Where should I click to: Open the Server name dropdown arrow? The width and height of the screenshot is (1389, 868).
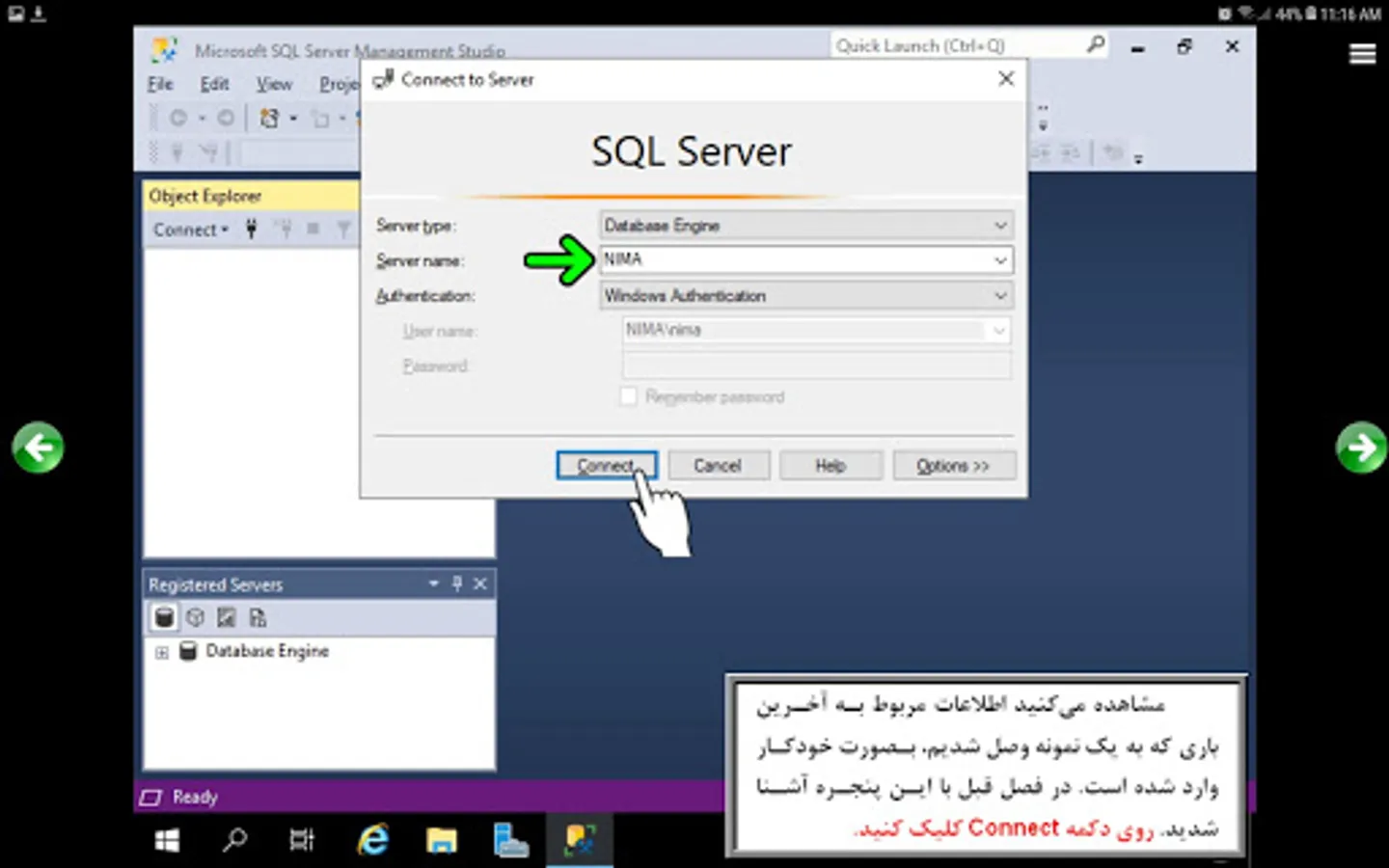tap(1000, 260)
